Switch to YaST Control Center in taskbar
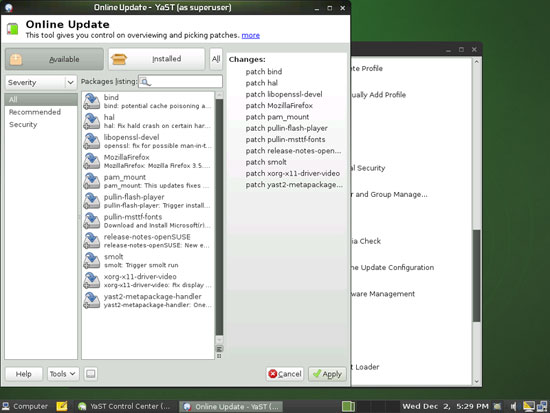550x413 pixels. (125, 406)
